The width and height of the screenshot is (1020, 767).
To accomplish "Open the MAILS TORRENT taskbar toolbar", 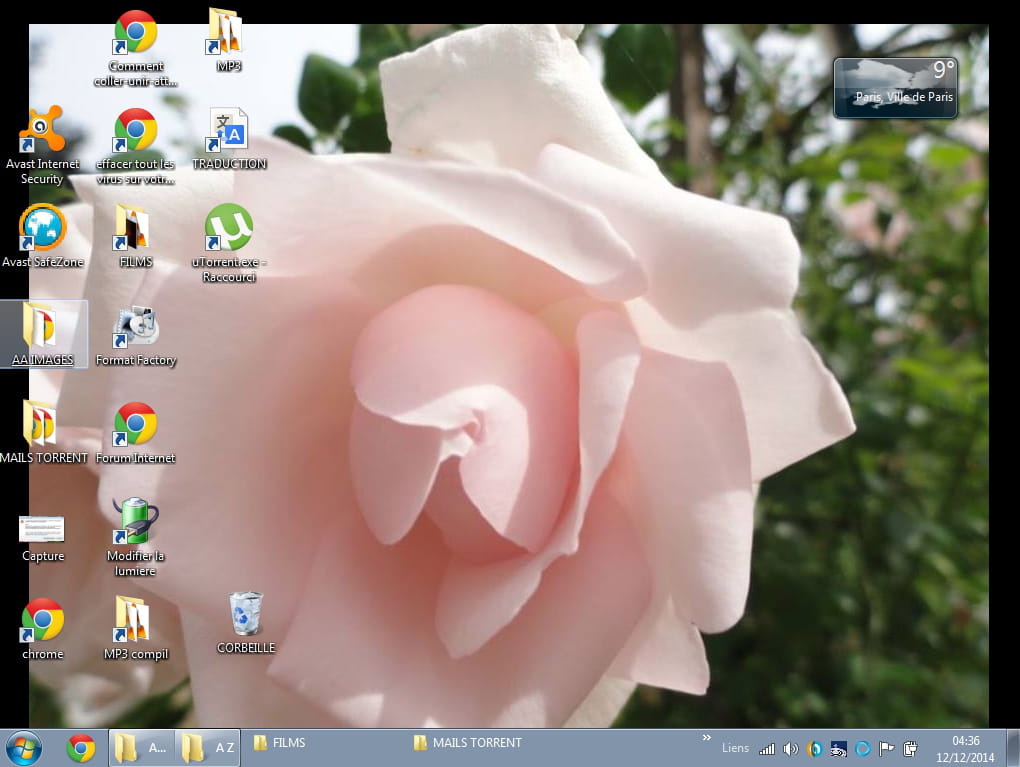I will coord(468,743).
